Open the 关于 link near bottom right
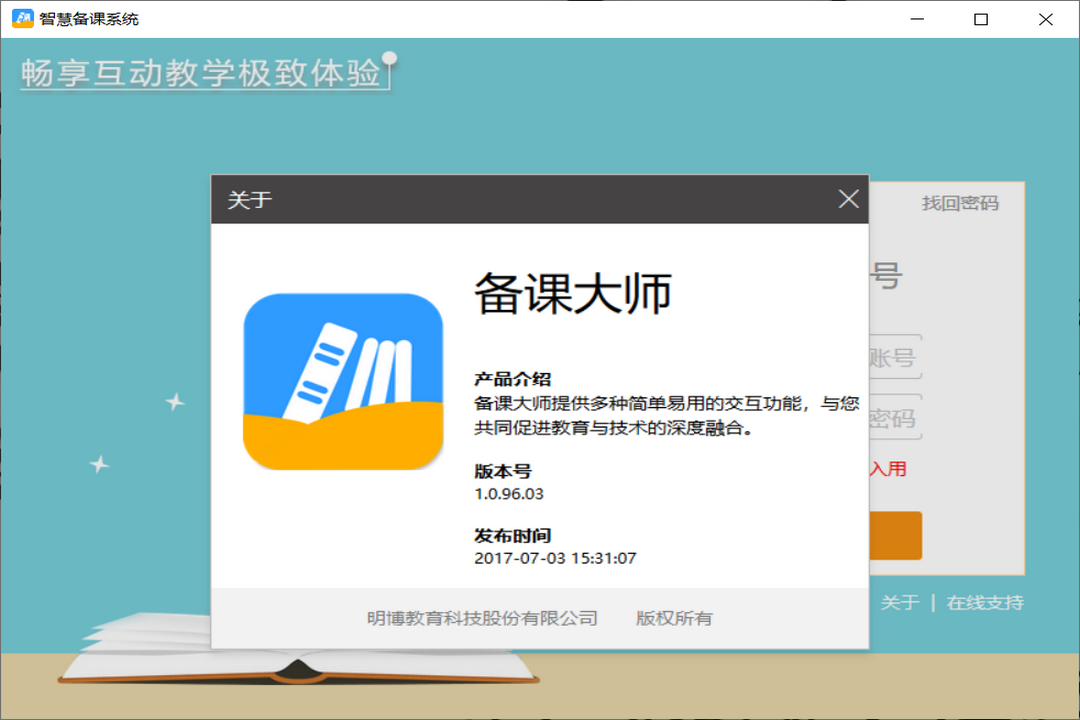Screen dimensions: 1080x720 click(x=901, y=603)
